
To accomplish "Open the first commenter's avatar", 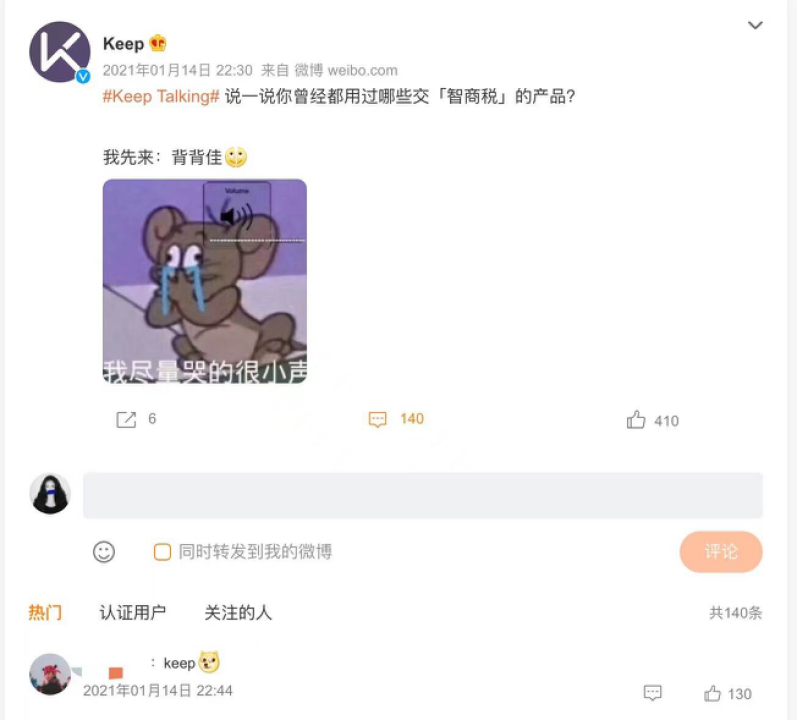I will click(x=50, y=674).
